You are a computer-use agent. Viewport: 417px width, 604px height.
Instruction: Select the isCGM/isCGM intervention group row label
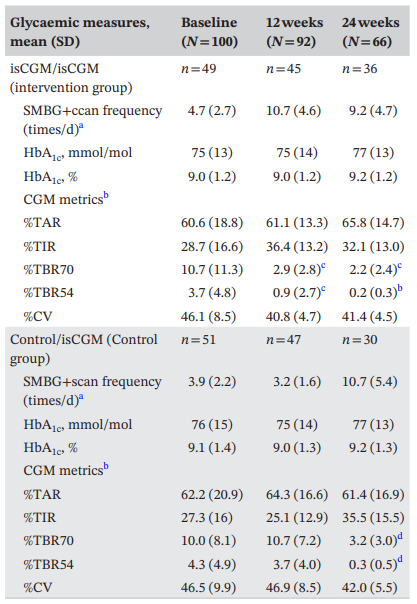pyautogui.click(x=71, y=78)
